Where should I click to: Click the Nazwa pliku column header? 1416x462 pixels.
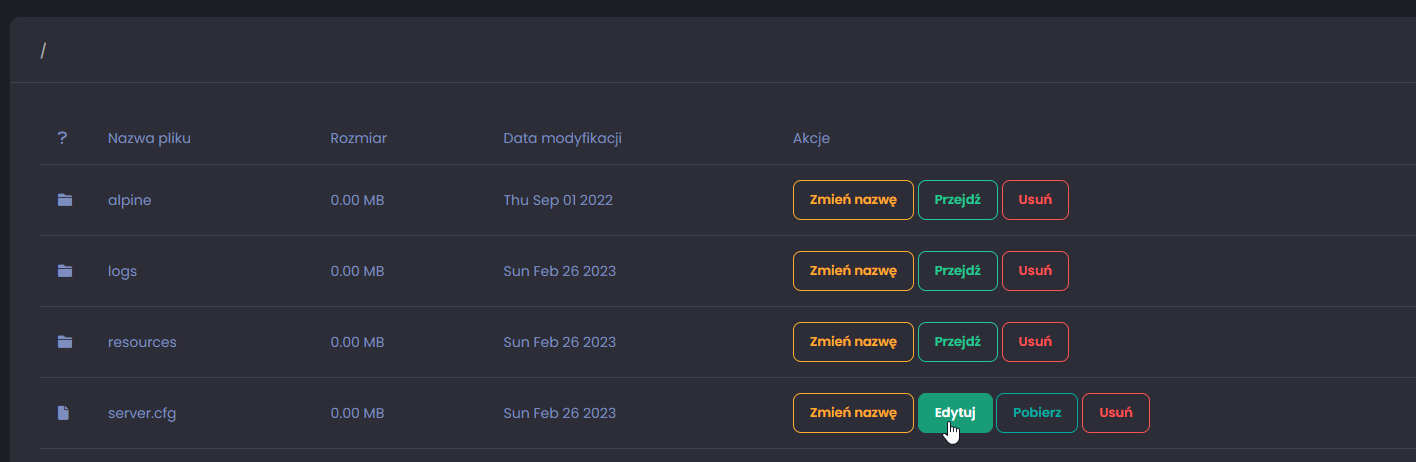tap(149, 138)
